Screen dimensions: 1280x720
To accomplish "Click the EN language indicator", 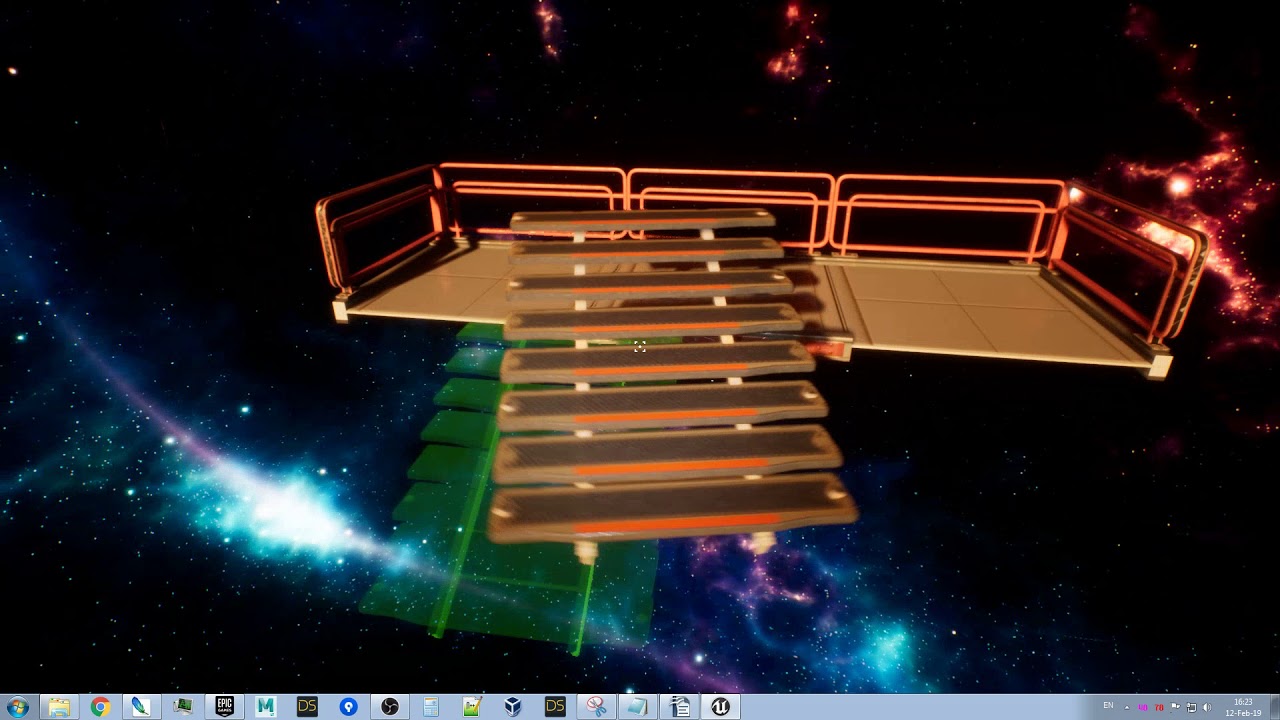I will 1108,705.
